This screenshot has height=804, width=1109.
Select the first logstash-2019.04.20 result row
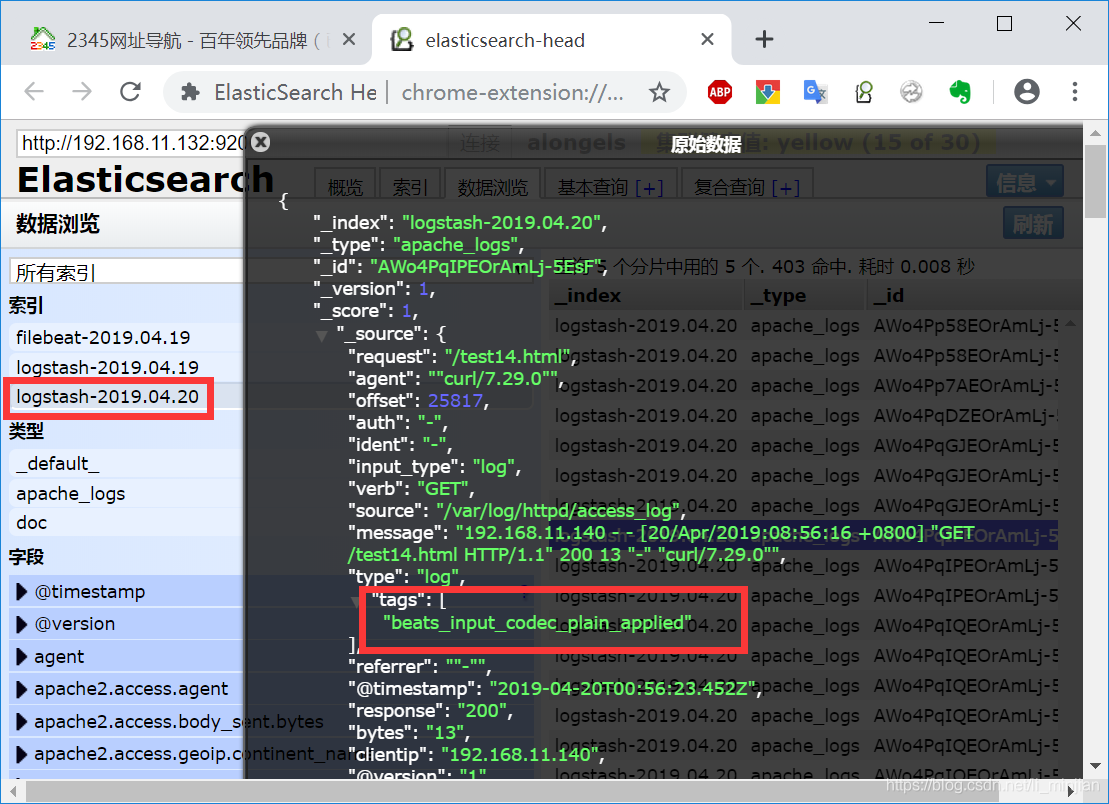(806, 325)
